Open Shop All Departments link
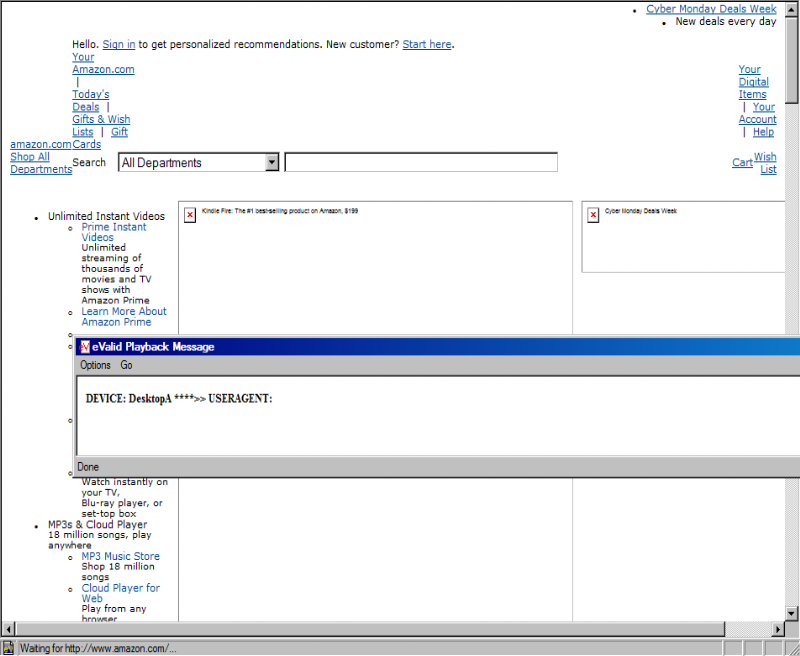 41,163
